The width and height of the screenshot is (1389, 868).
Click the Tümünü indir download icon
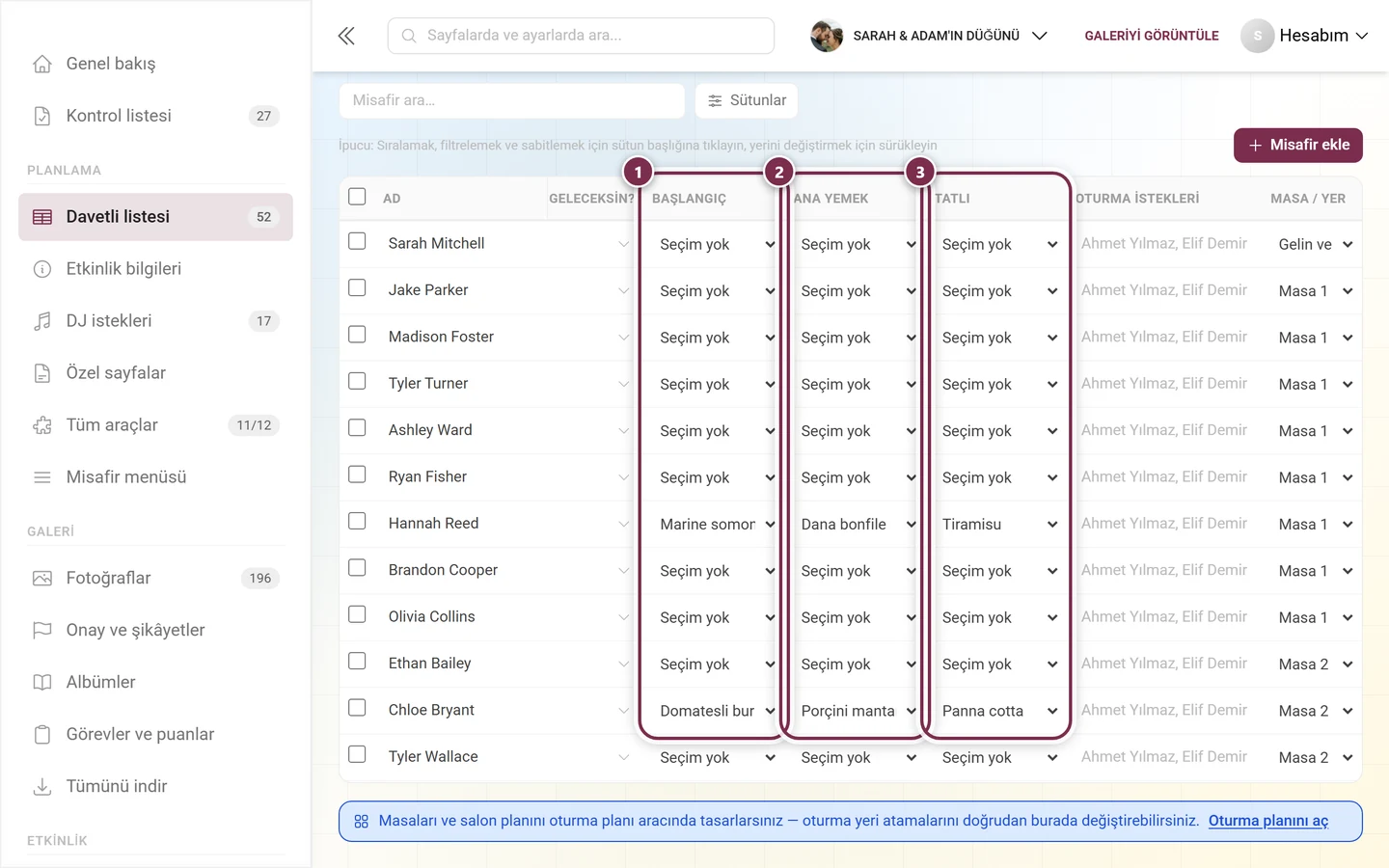[x=42, y=787]
